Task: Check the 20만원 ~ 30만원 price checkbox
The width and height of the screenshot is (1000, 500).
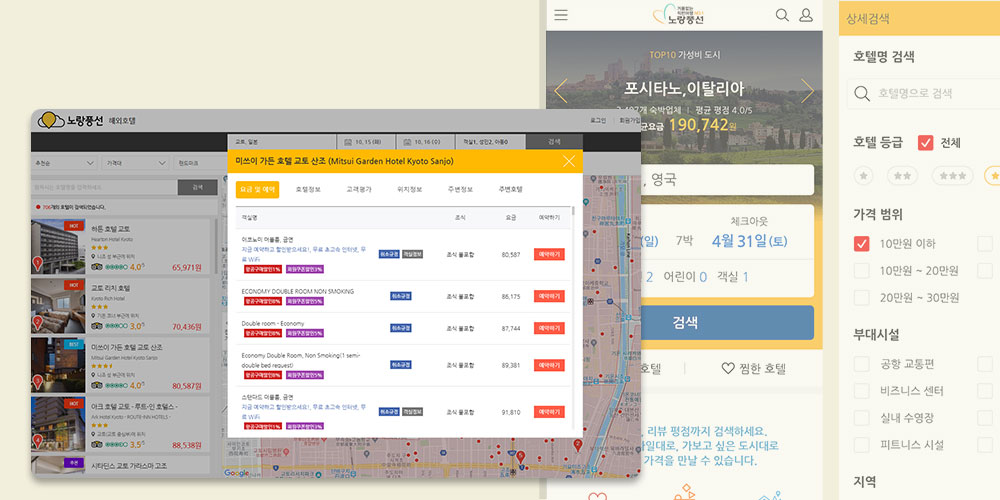Action: pos(862,297)
